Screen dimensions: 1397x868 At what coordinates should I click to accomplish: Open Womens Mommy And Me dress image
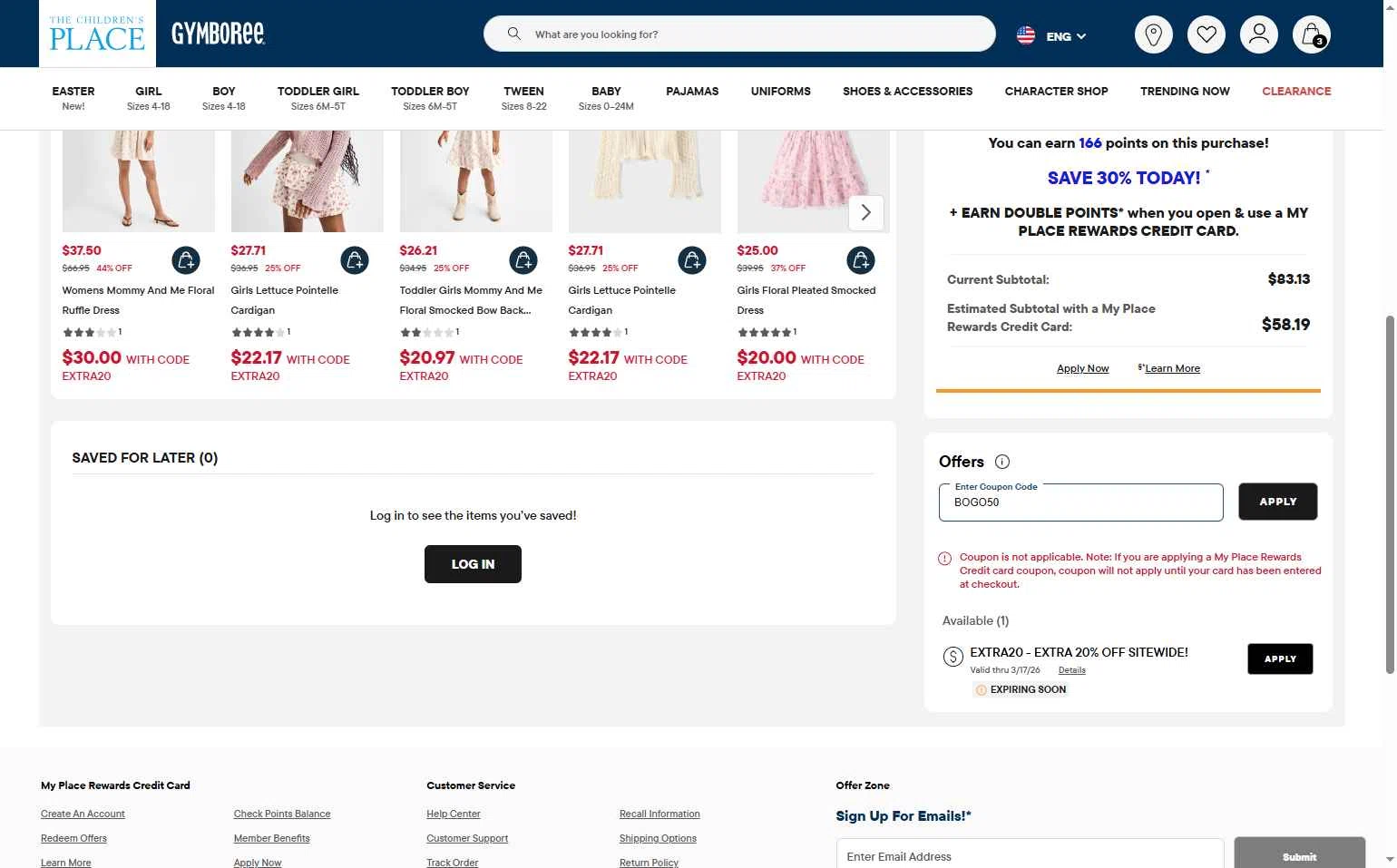[139, 180]
